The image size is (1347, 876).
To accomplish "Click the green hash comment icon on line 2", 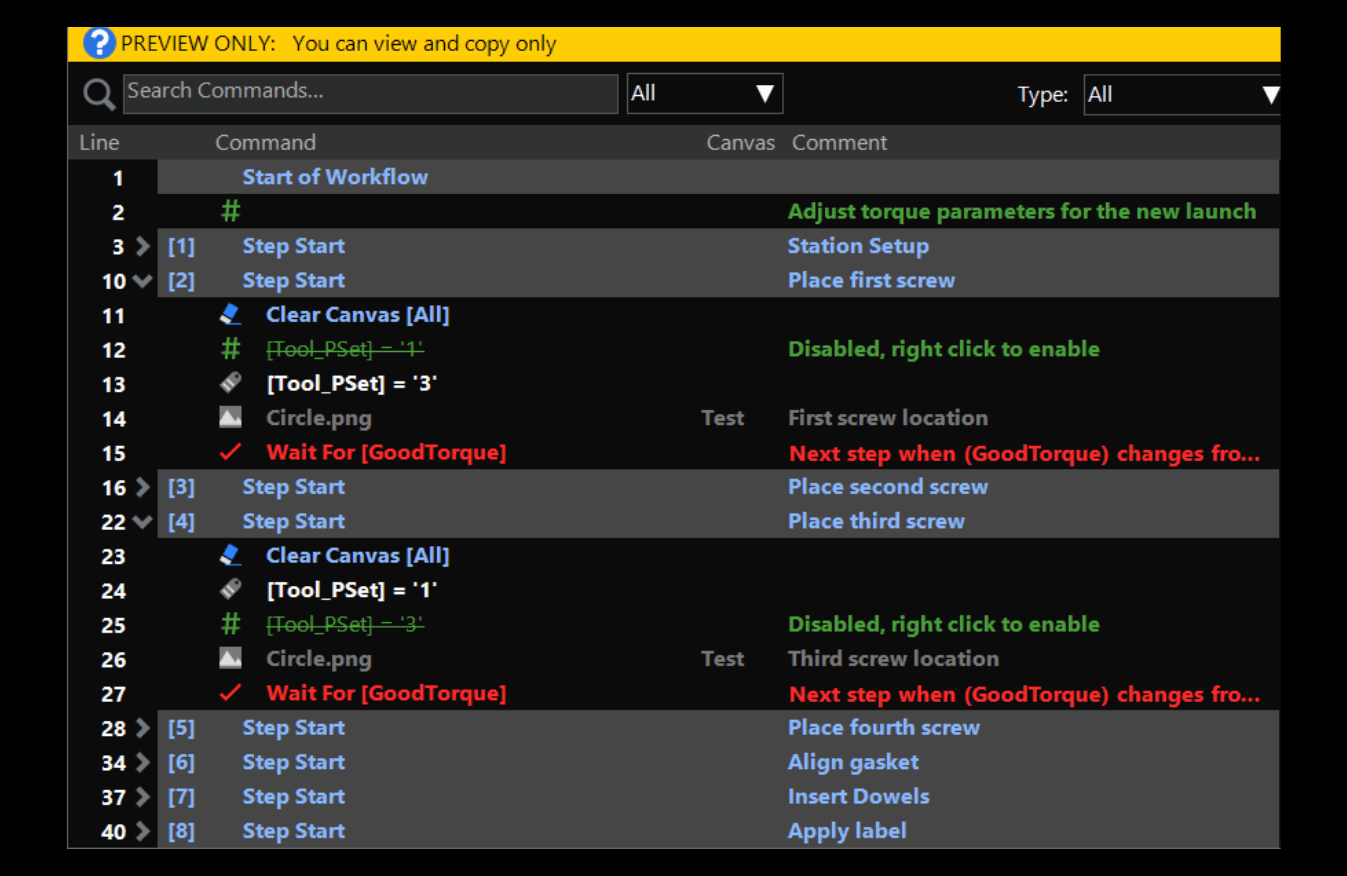I will click(x=230, y=212).
